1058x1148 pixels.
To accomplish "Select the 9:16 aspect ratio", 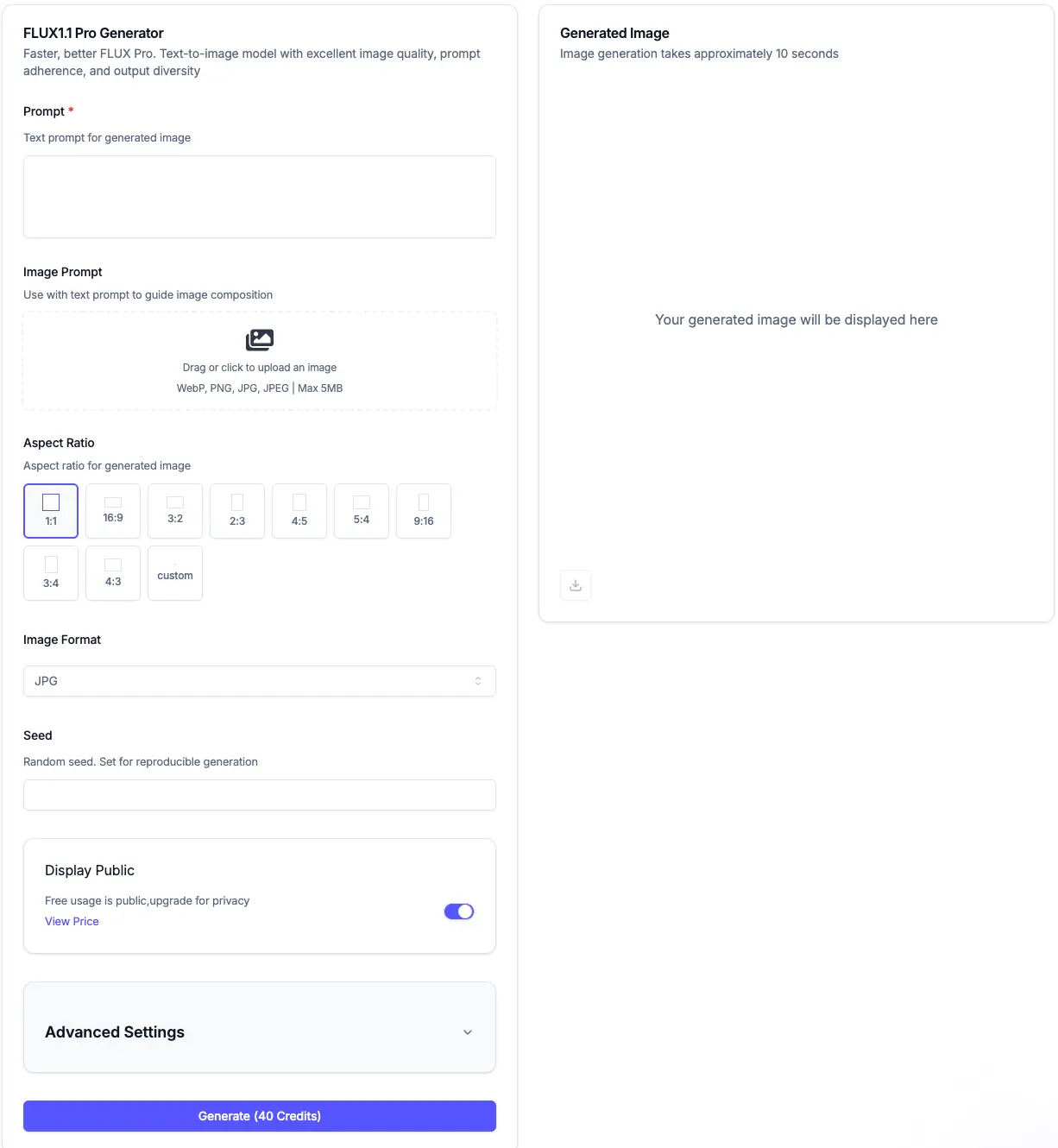I will pos(424,511).
